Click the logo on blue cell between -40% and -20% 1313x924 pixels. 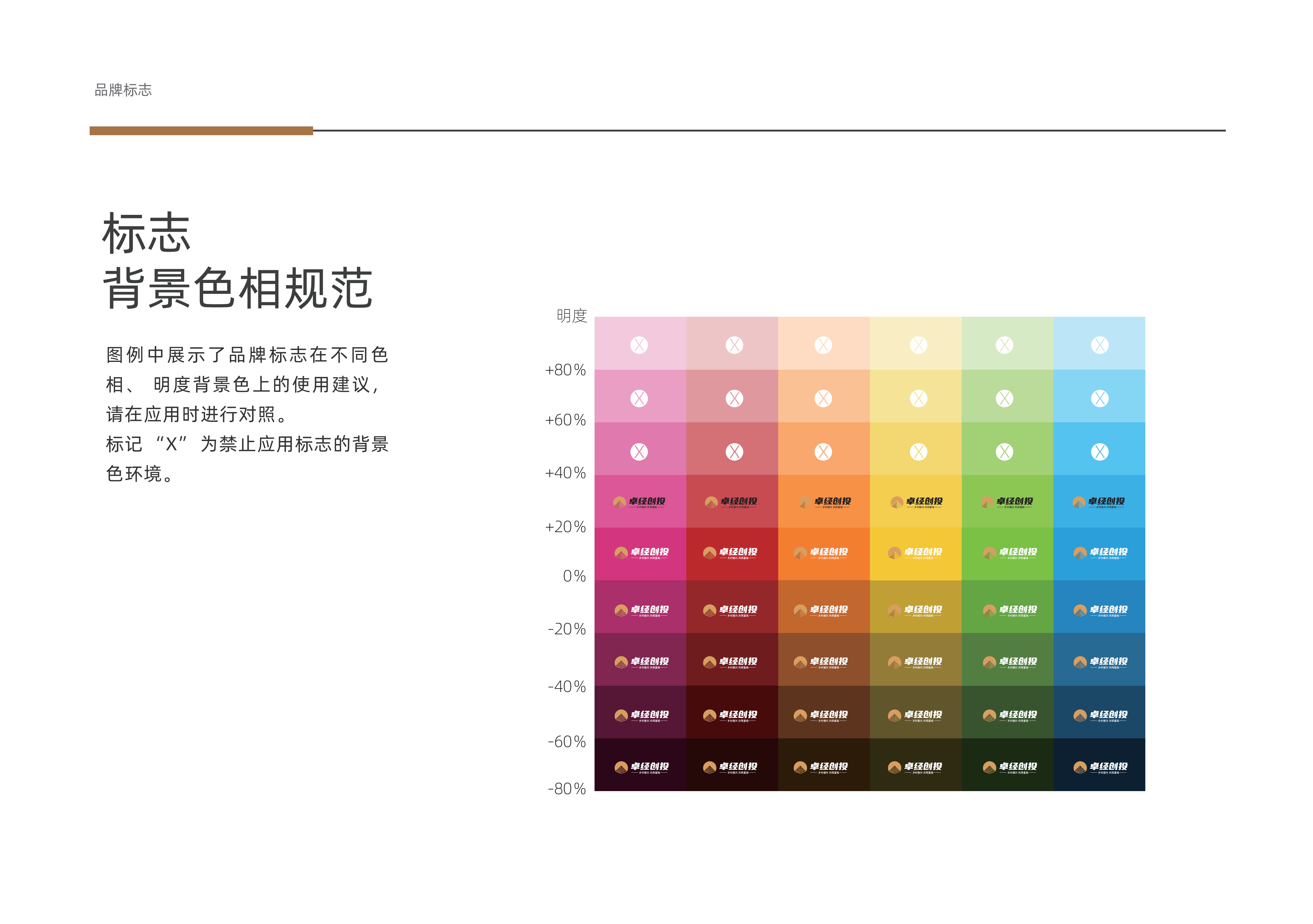coord(1100,662)
